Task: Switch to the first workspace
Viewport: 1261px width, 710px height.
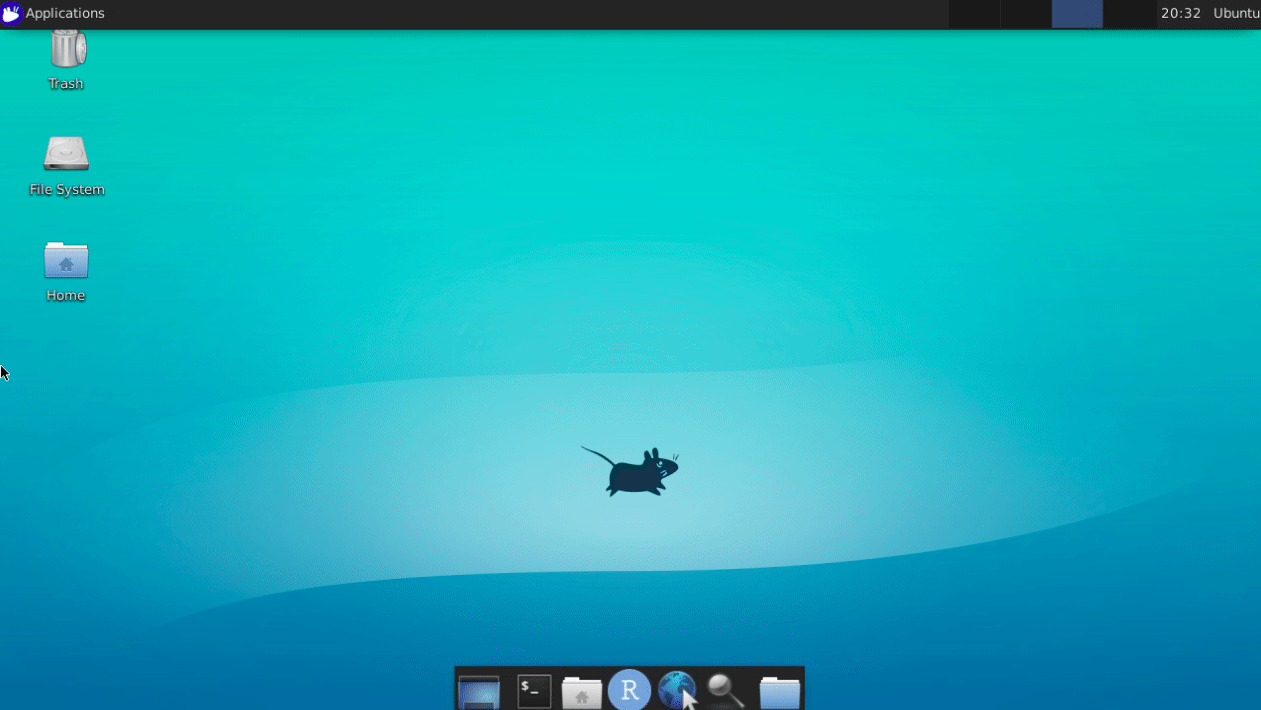Action: coord(974,14)
